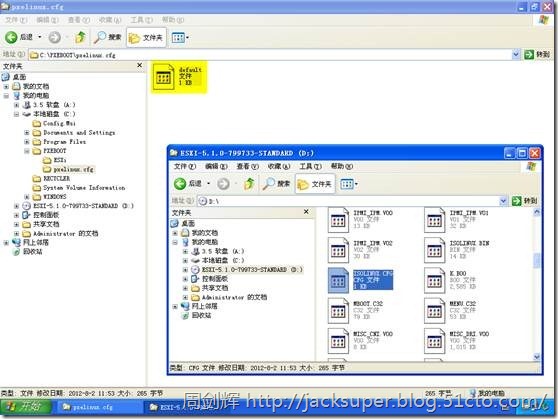Open Help menu in ESXI window
Image resolution: width=558 pixels, height=419 pixels.
(342, 166)
